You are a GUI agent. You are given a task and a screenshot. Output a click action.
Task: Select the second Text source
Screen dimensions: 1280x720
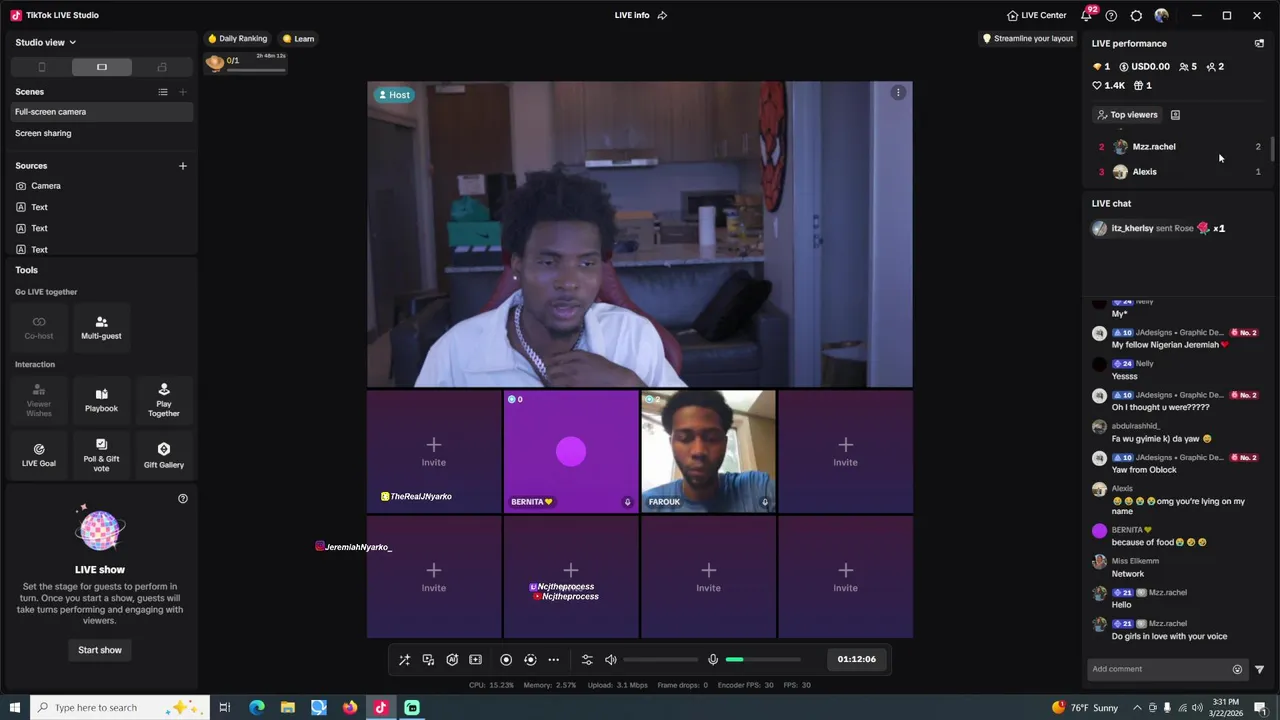[101, 228]
